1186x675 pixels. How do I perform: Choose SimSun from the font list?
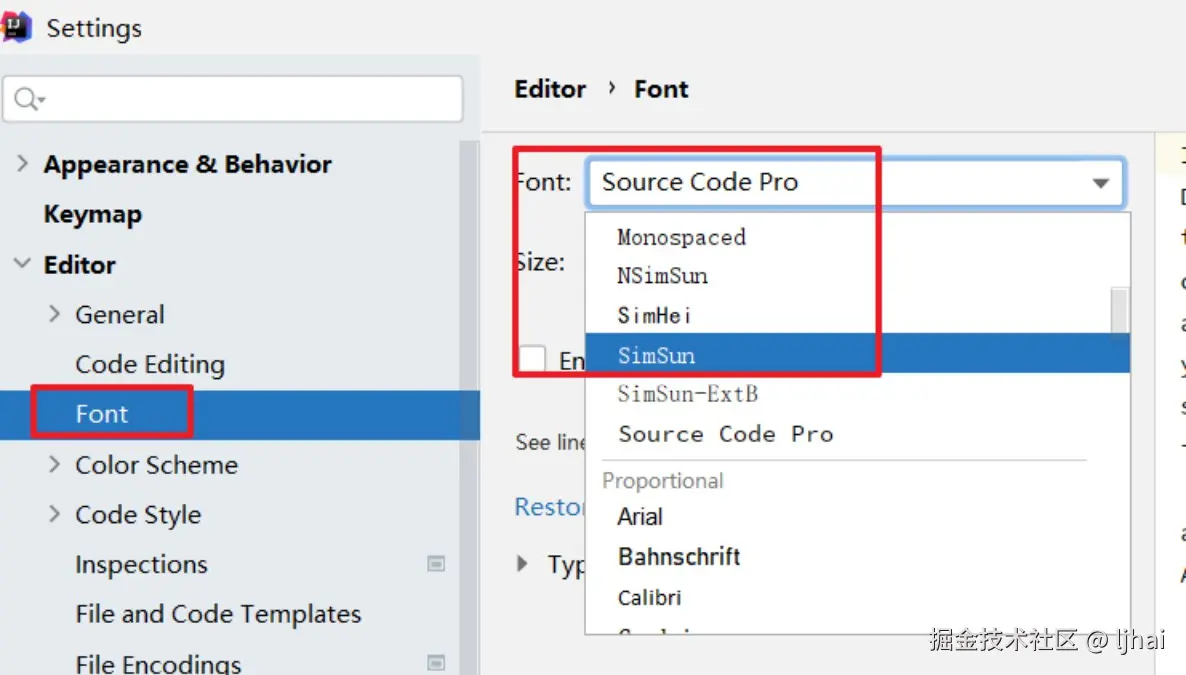click(656, 355)
